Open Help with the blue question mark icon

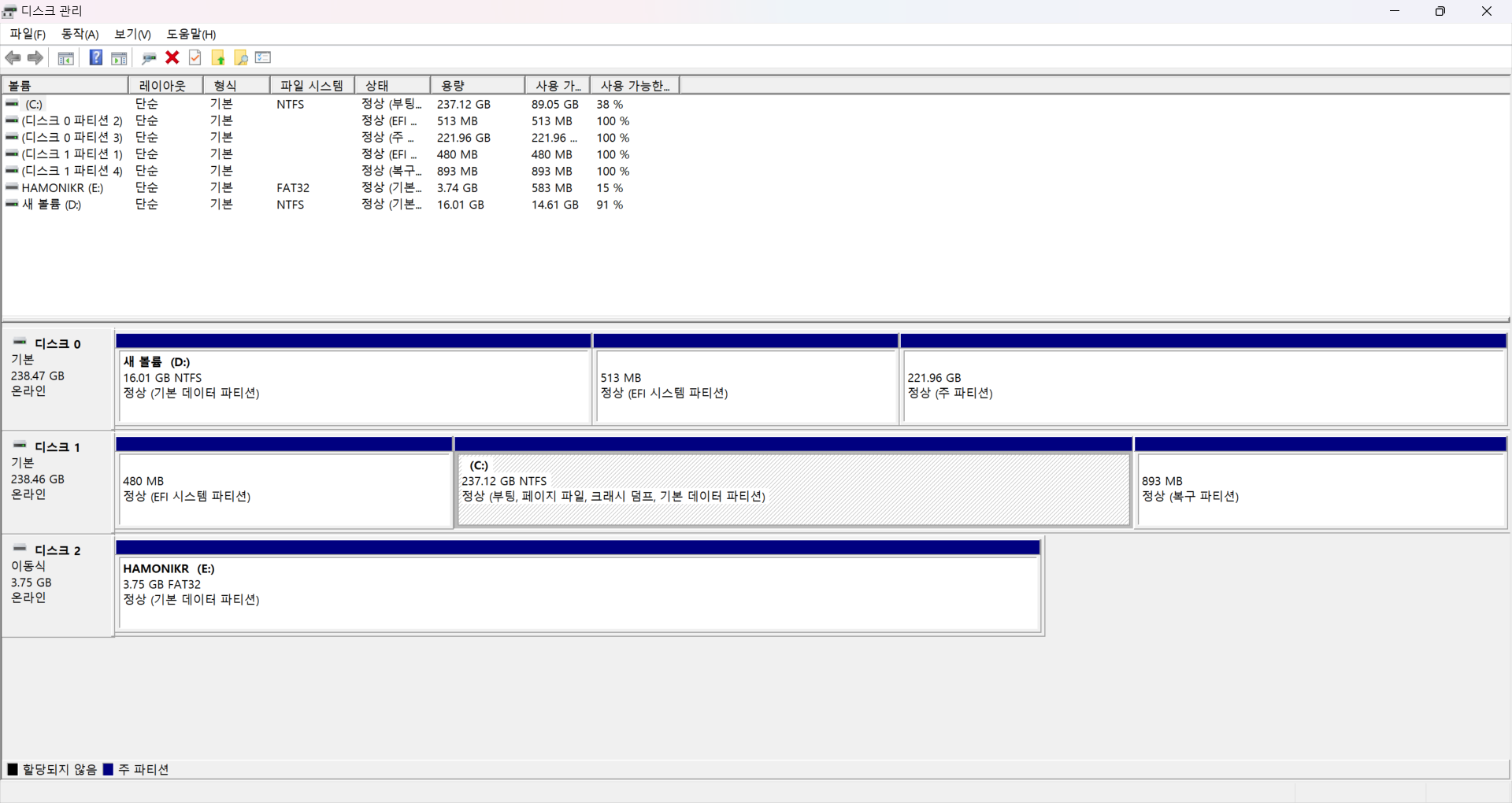point(96,57)
